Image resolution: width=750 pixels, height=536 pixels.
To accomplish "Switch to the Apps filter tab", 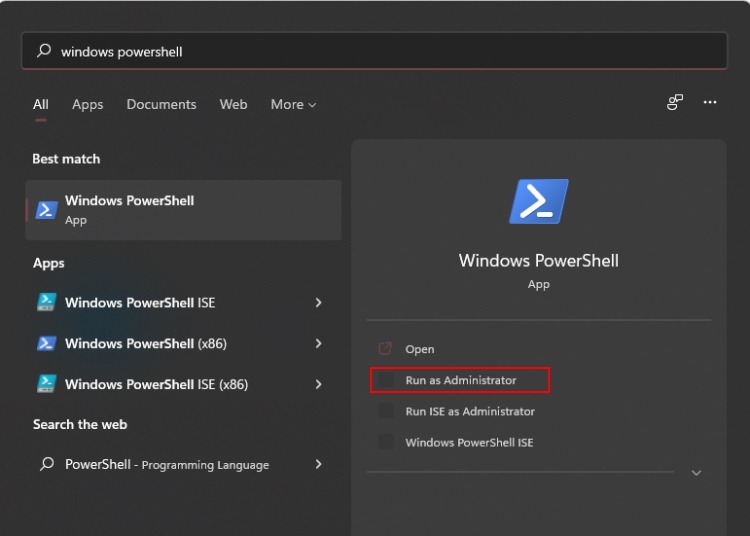I will click(87, 104).
